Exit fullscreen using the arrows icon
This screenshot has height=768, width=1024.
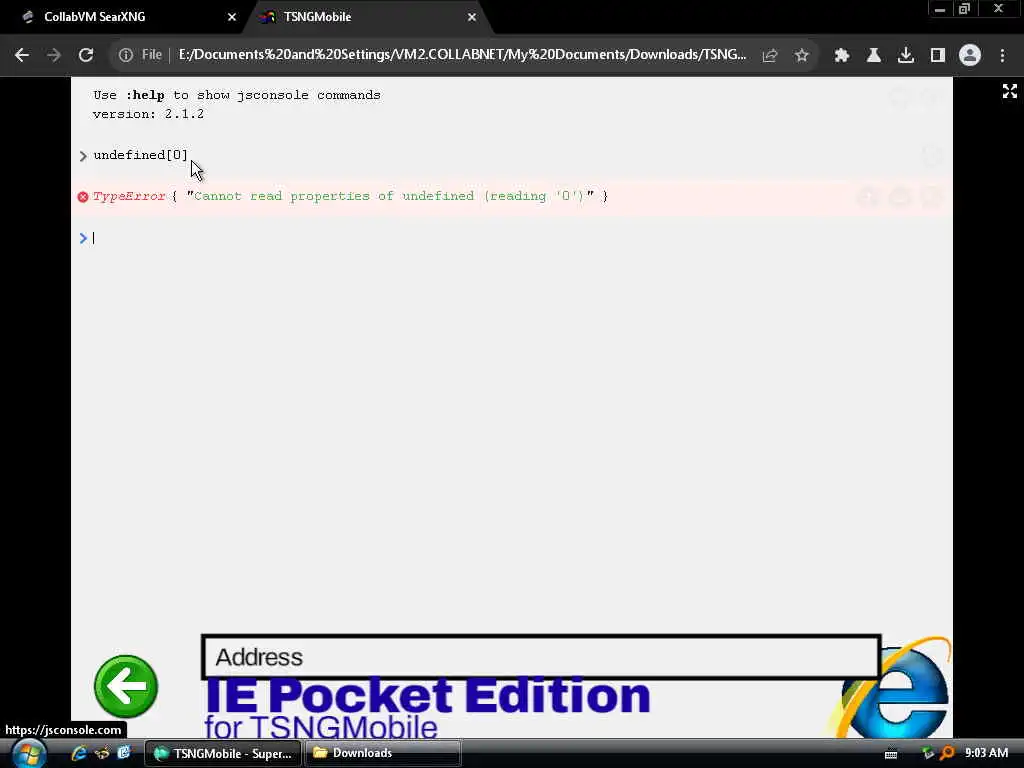(x=1010, y=91)
